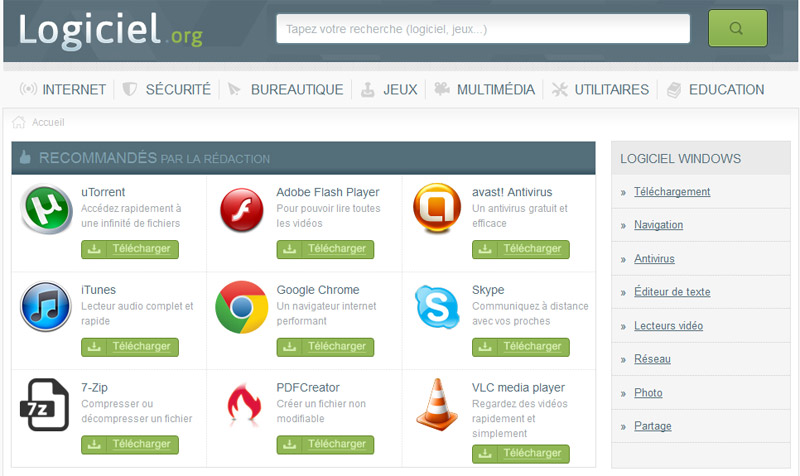
Task: Open the Navigation sidebar link
Action: (x=658, y=224)
